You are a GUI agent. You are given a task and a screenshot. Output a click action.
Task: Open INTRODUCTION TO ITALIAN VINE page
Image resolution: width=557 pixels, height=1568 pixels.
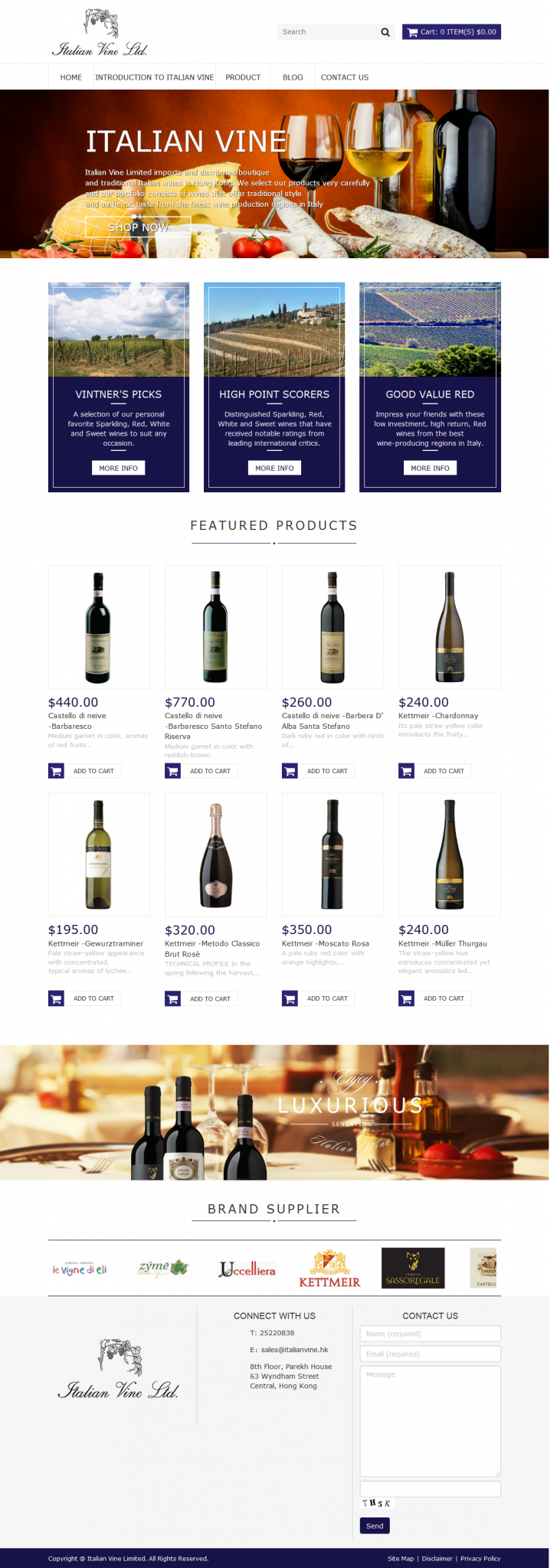point(155,77)
